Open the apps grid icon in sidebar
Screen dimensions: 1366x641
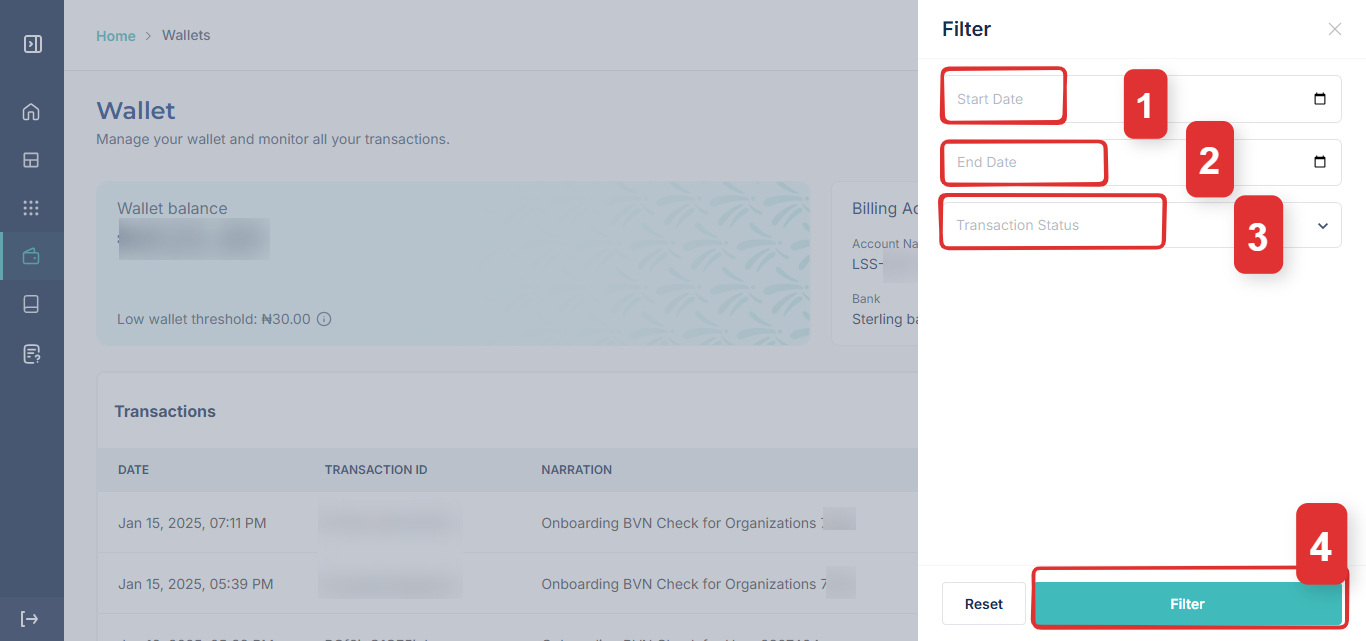pos(31,208)
